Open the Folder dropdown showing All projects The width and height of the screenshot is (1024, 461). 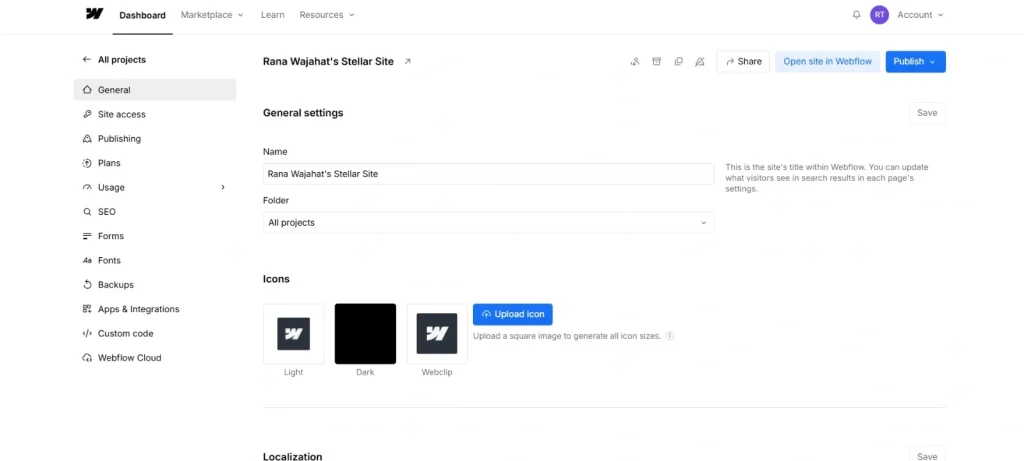(x=488, y=223)
